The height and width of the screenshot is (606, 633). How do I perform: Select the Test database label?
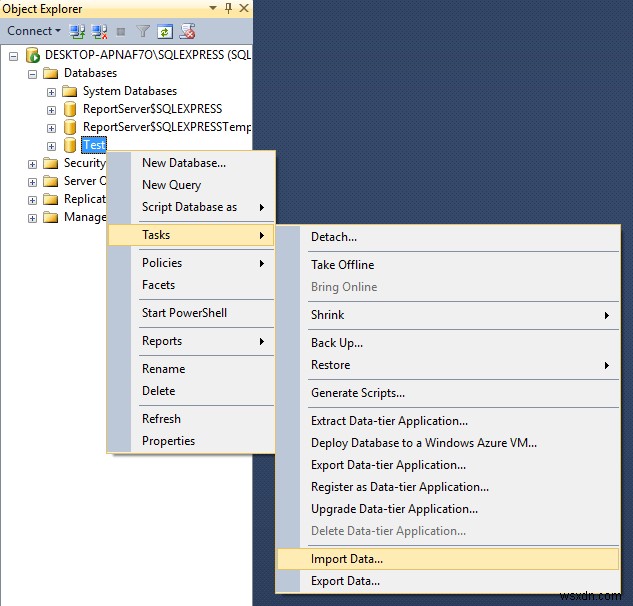tap(94, 145)
